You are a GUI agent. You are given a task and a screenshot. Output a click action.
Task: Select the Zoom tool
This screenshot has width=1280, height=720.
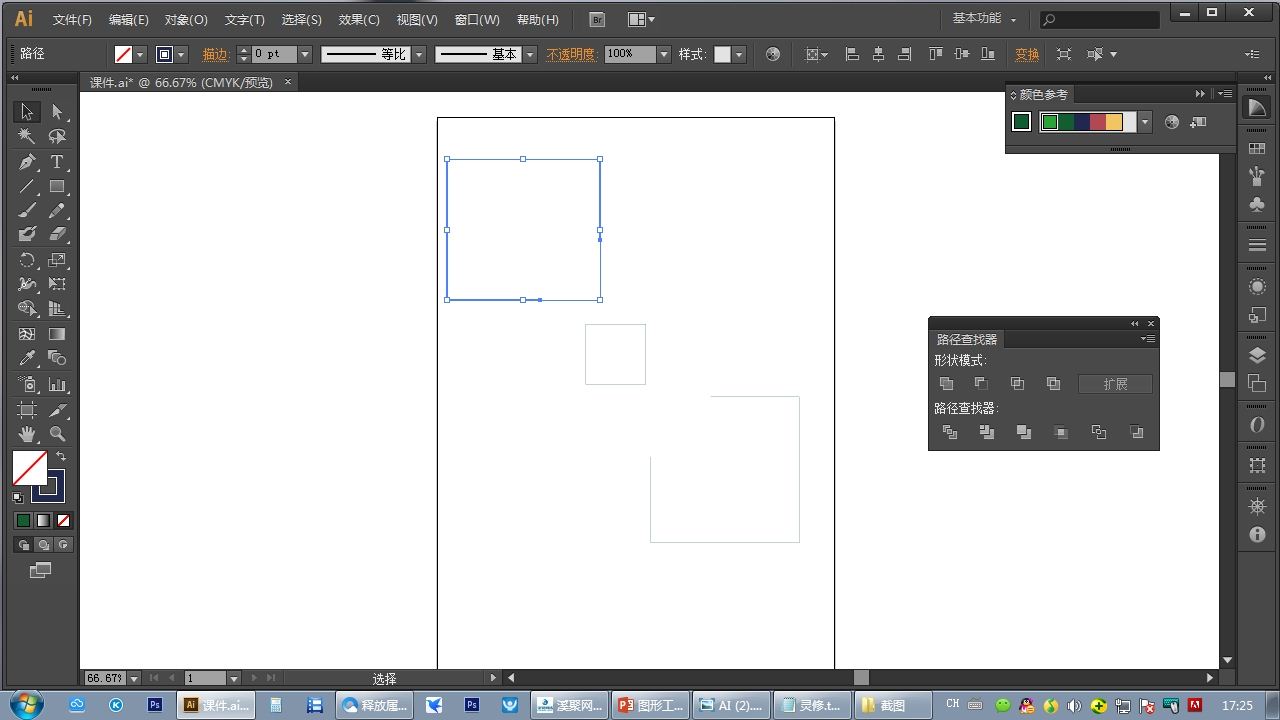pos(57,434)
